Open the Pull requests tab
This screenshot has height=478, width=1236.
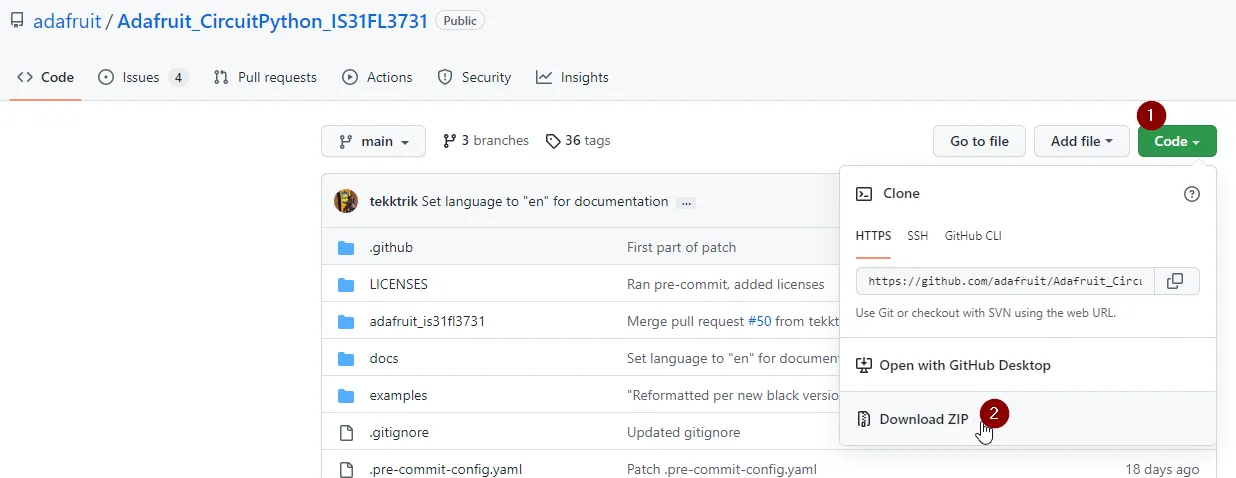click(x=265, y=77)
